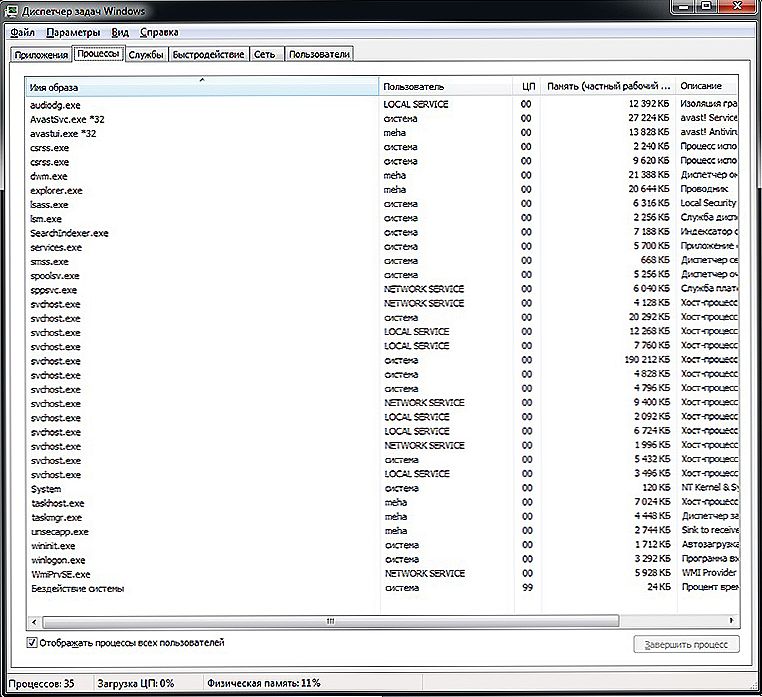The width and height of the screenshot is (762, 697).
Task: Open the Вид menu
Action: tap(120, 32)
